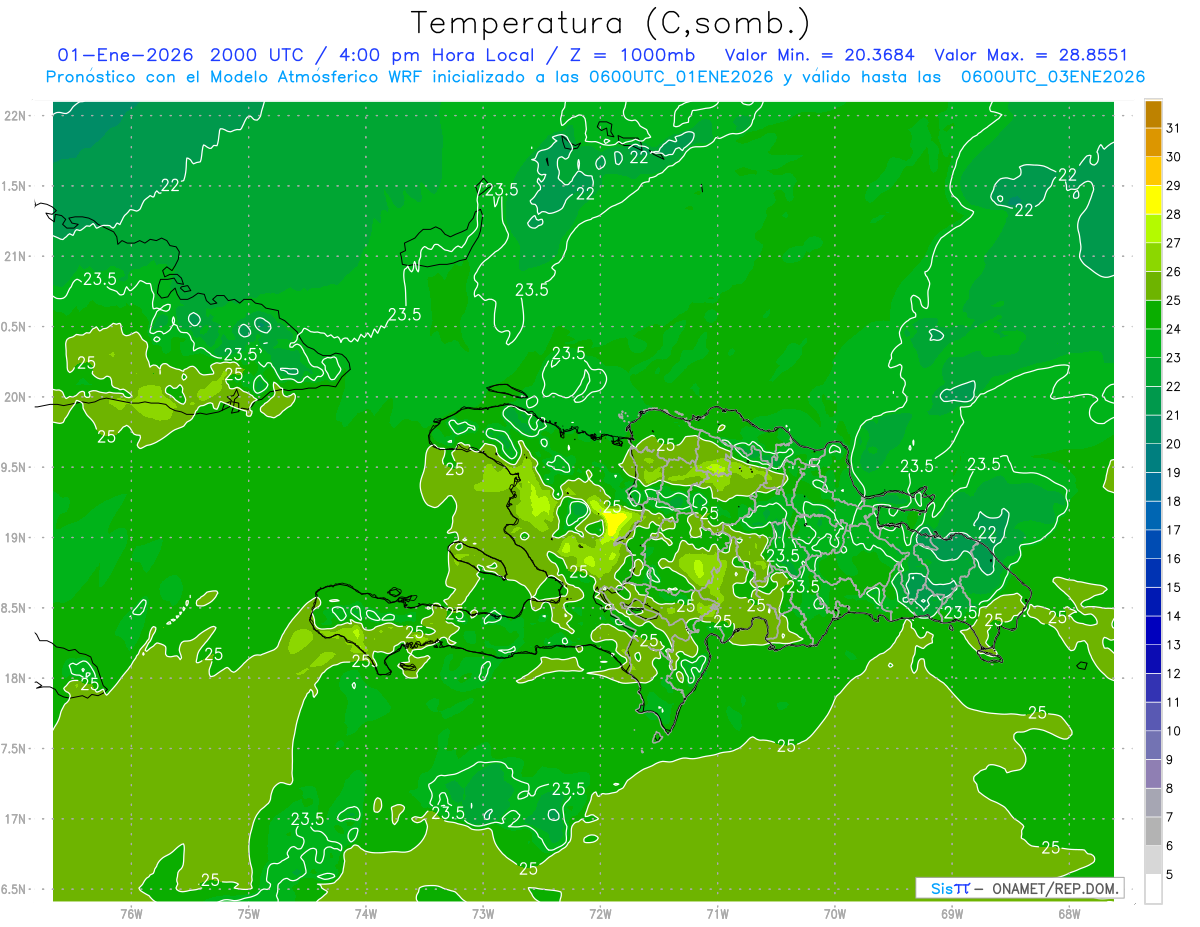Click the legend value '21'
Viewport: 1200px width, 927px height.
click(1173, 415)
